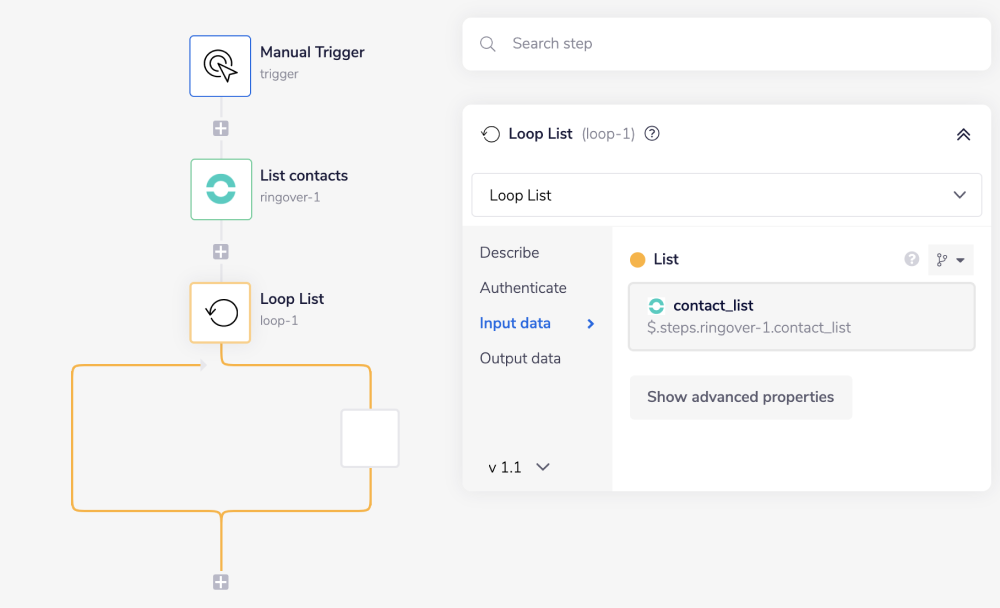Click the Search step input field
Viewport: 1000px width, 608px height.
point(740,44)
